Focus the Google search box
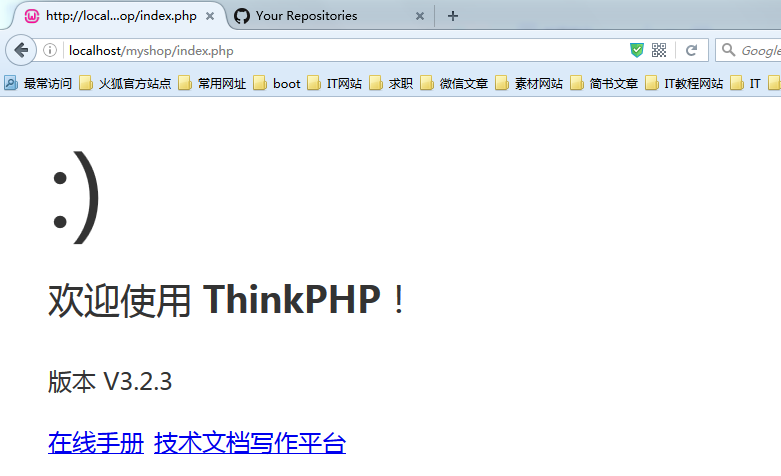The height and width of the screenshot is (476, 781). tap(748, 50)
